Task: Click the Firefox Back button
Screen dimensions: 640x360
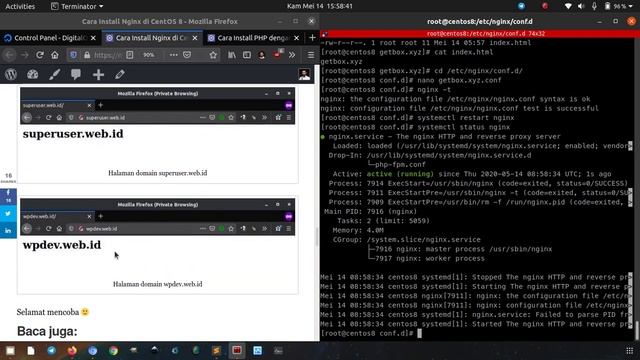Action: [9, 55]
